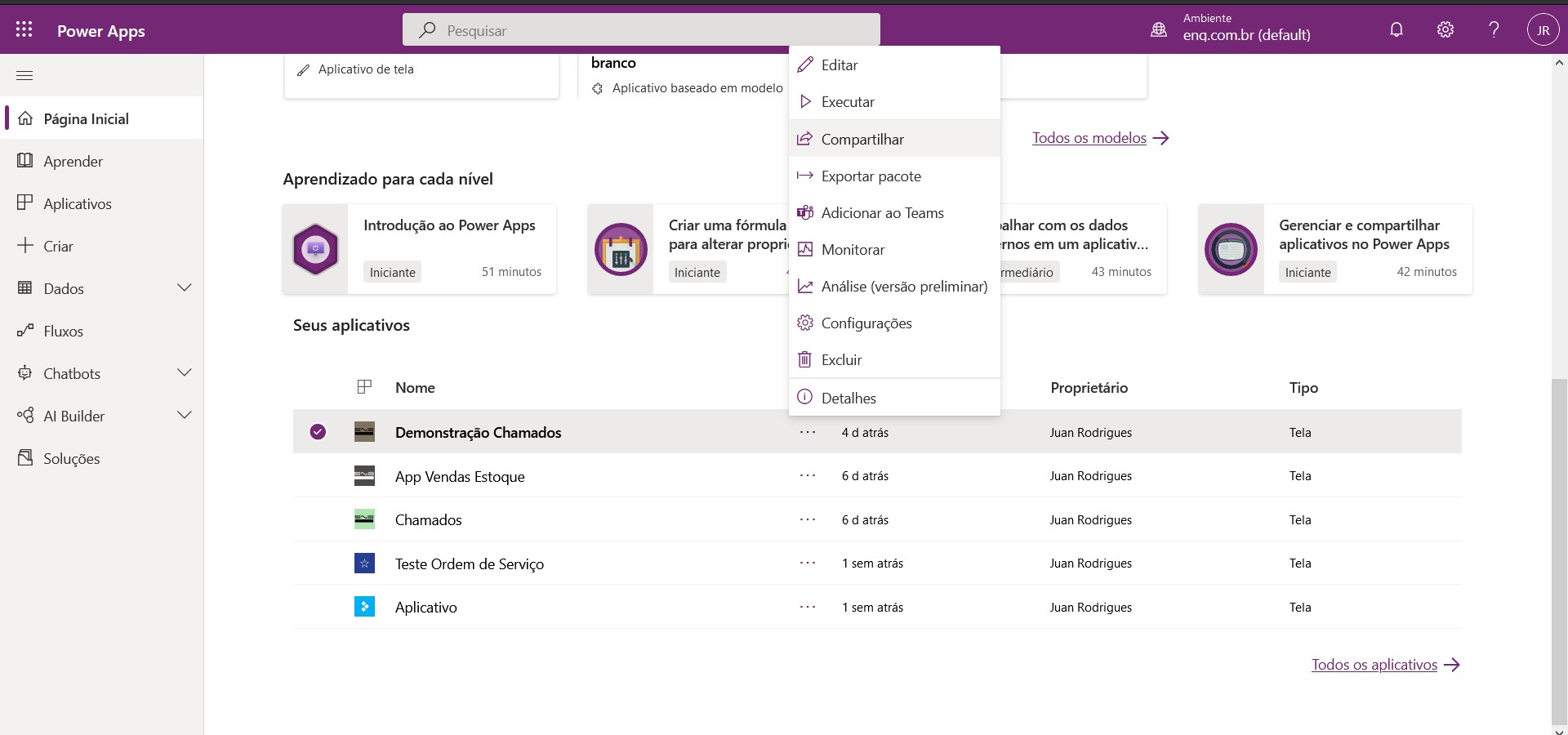Select Compartilhar in context menu
This screenshot has width=1568, height=735.
894,139
